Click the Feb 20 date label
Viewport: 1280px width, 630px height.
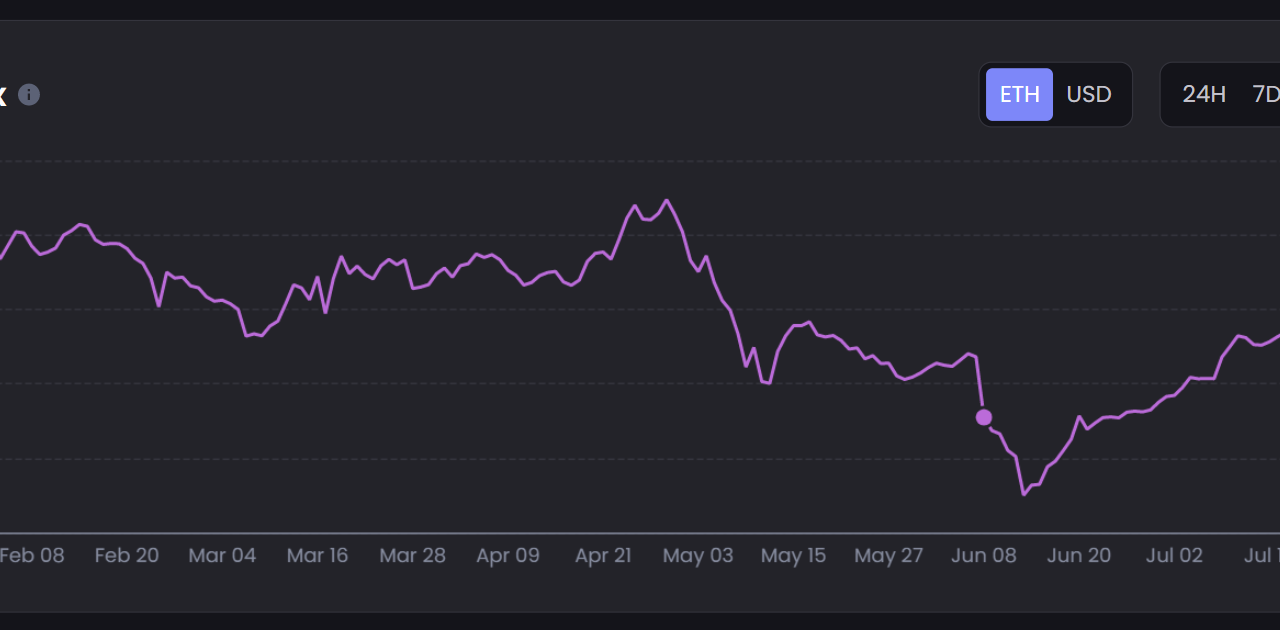[x=127, y=555]
